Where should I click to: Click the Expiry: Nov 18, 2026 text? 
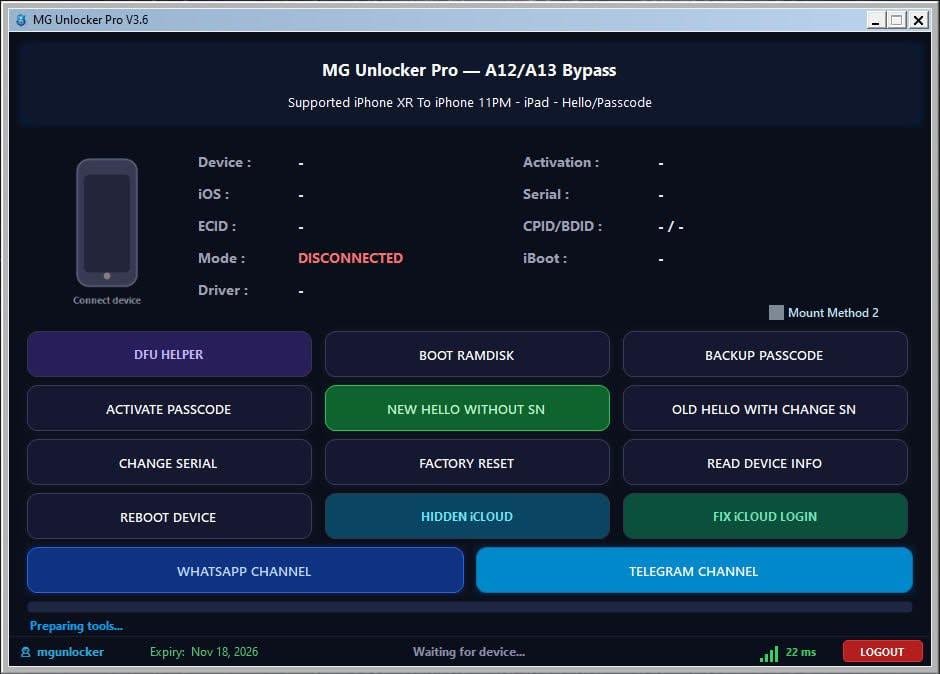tap(204, 652)
